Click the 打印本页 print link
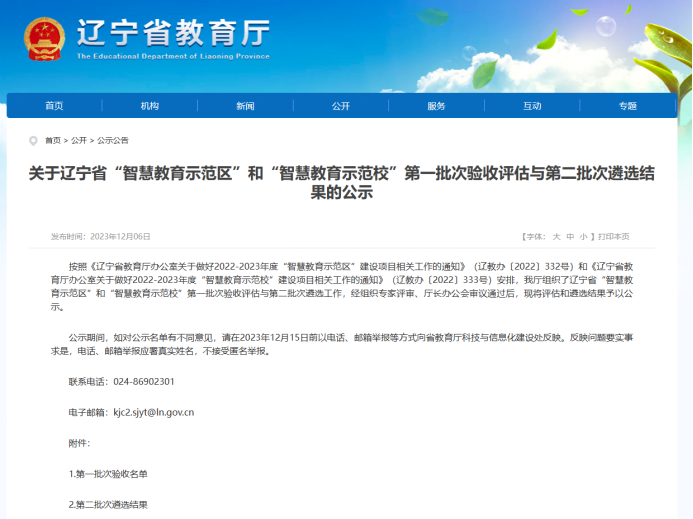Screen dimensions: 693x519 click(614, 237)
